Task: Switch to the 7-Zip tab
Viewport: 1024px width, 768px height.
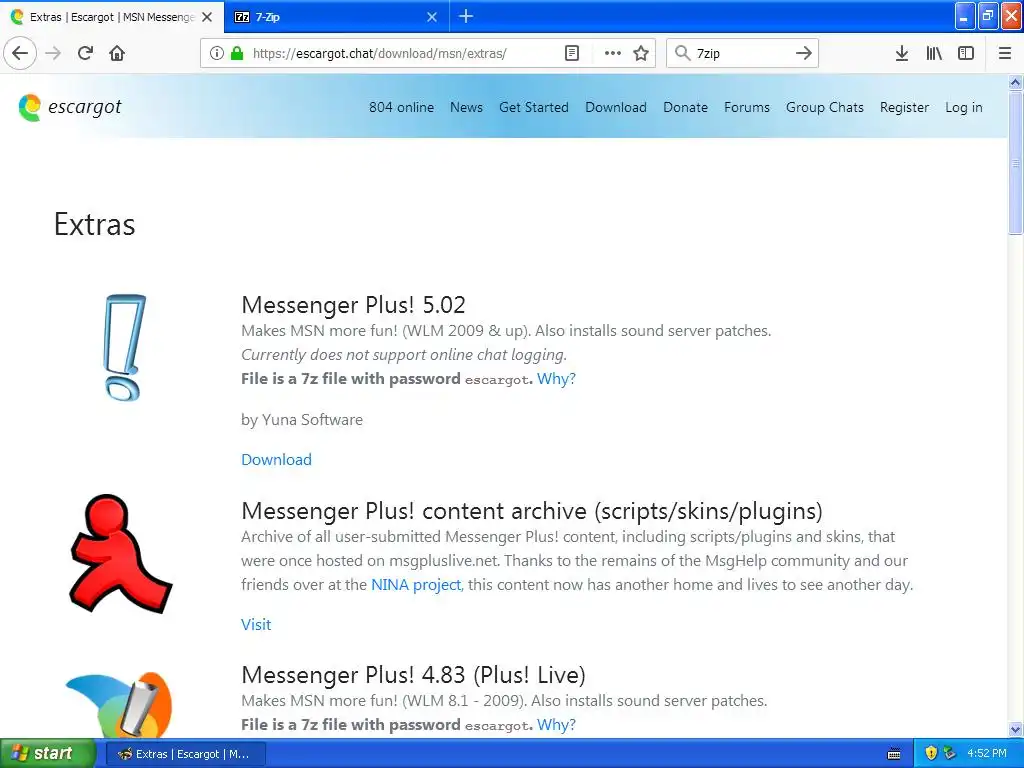Action: (x=336, y=17)
